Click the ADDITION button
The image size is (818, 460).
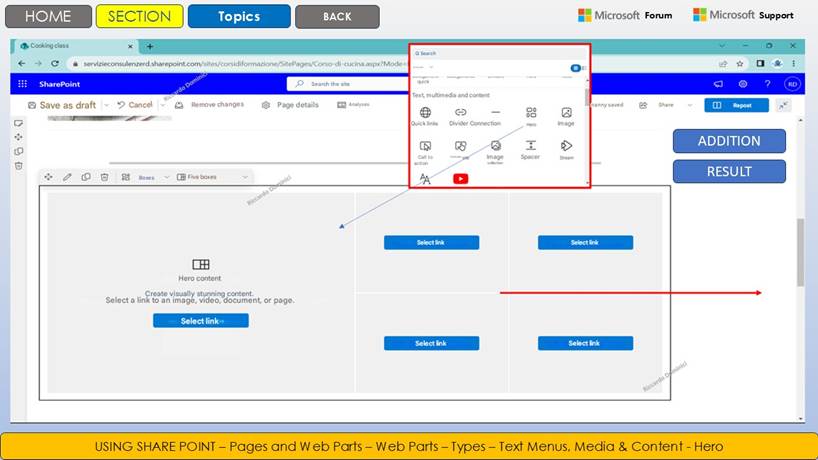(728, 141)
